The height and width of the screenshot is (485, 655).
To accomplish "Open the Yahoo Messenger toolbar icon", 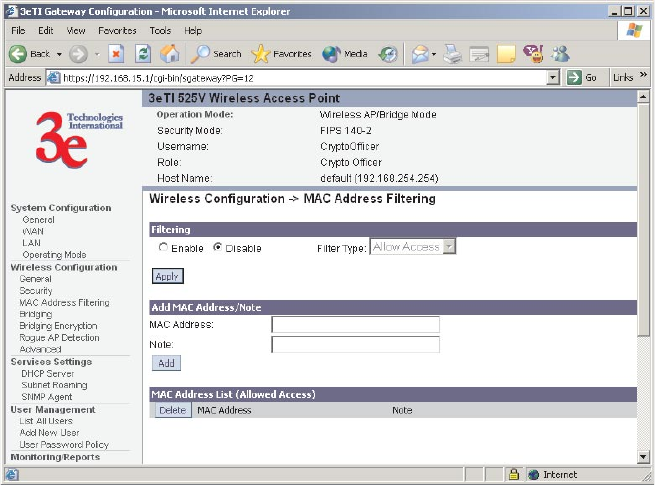I will [x=534, y=54].
